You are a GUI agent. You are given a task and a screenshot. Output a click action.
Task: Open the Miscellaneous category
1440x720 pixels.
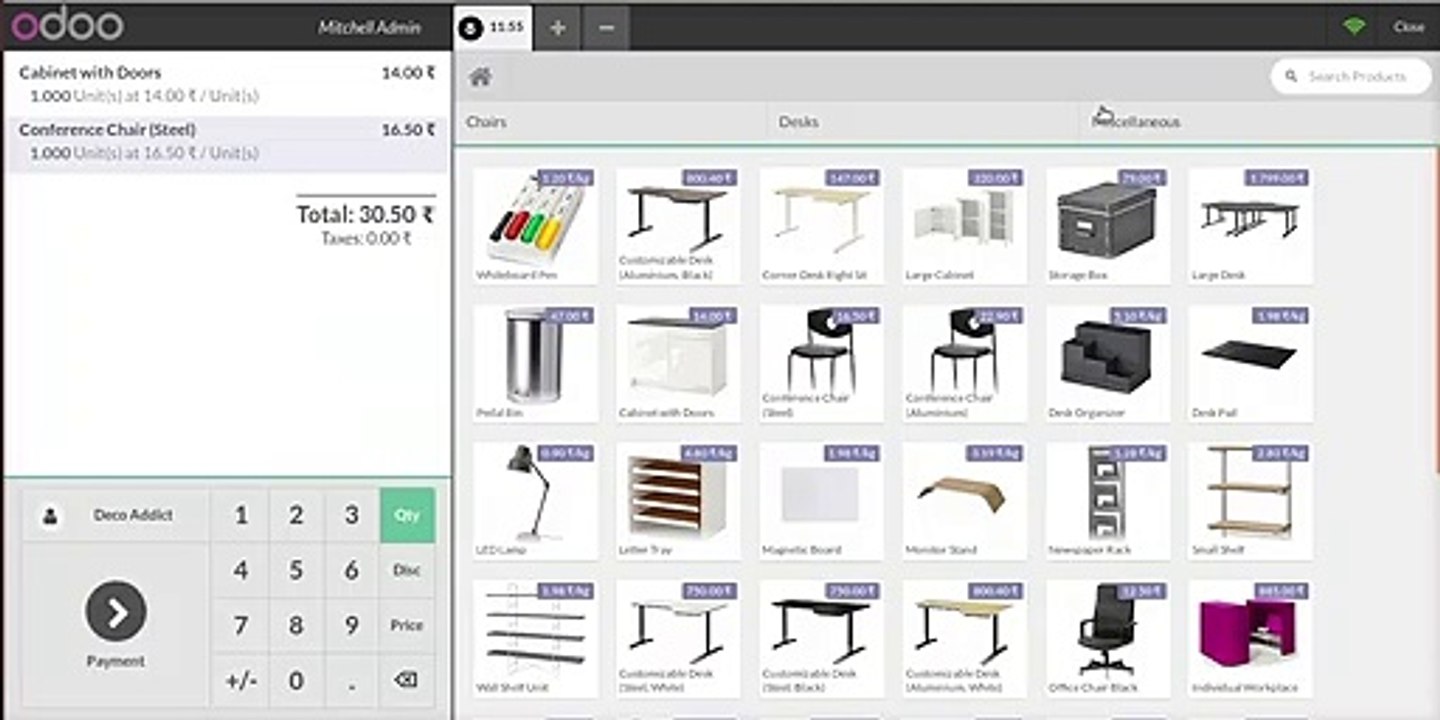[x=1257, y=122]
